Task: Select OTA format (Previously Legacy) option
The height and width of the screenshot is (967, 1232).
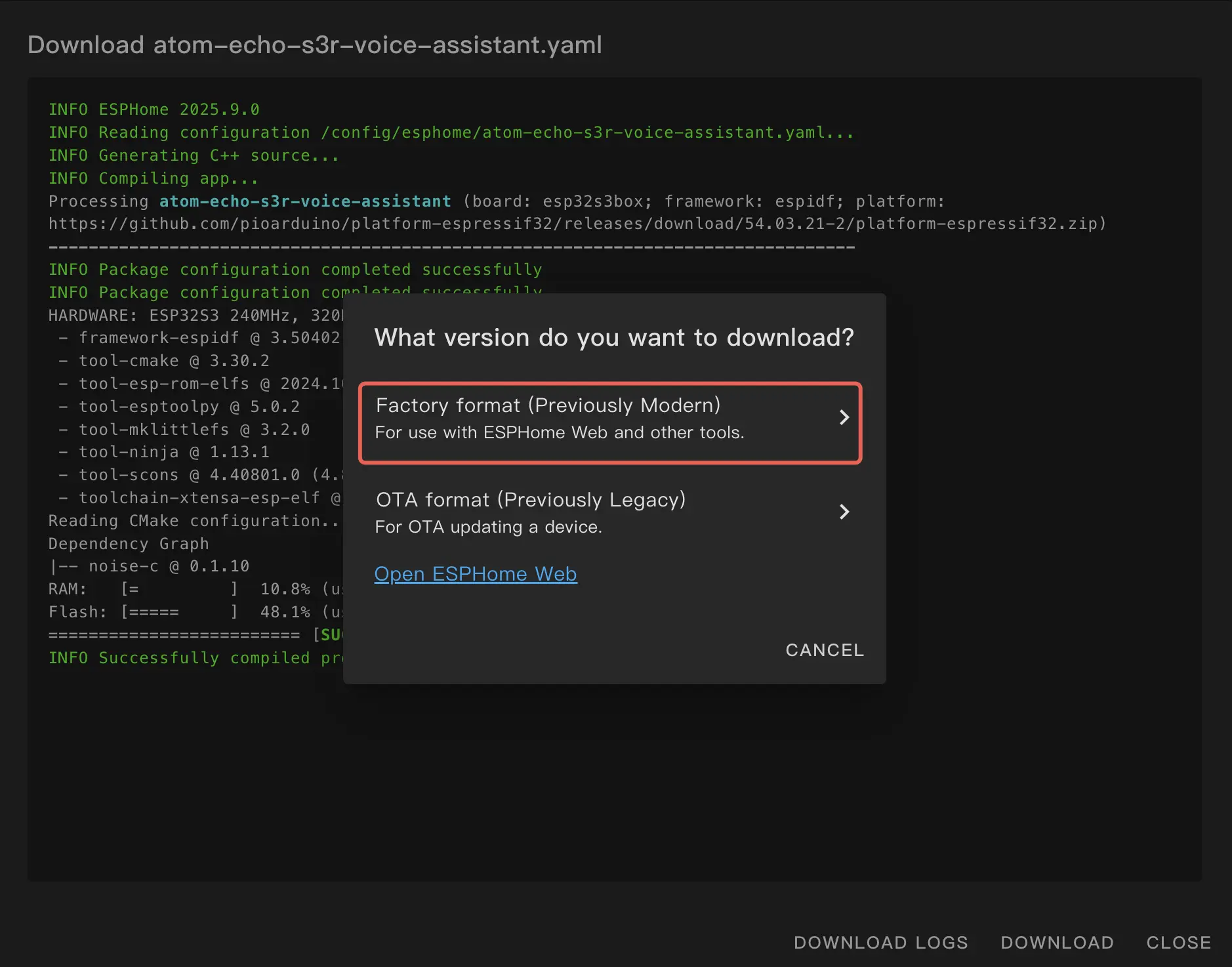Action: tap(530, 500)
